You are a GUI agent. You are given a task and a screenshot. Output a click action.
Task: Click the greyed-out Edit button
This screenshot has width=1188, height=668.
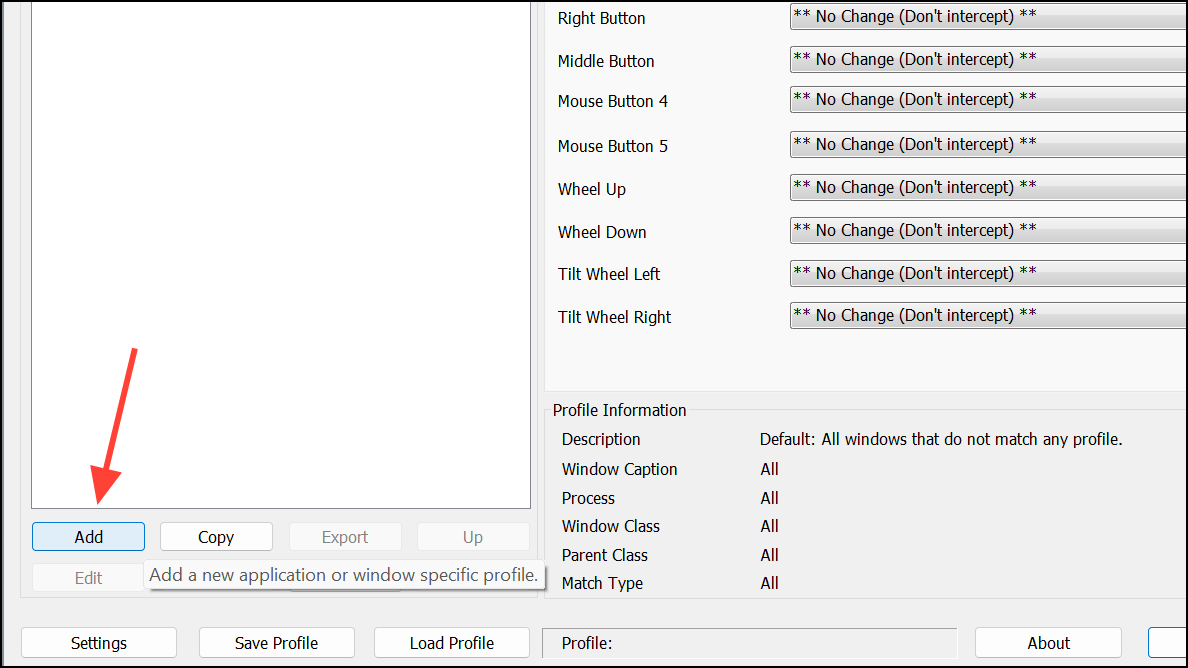[88, 578]
